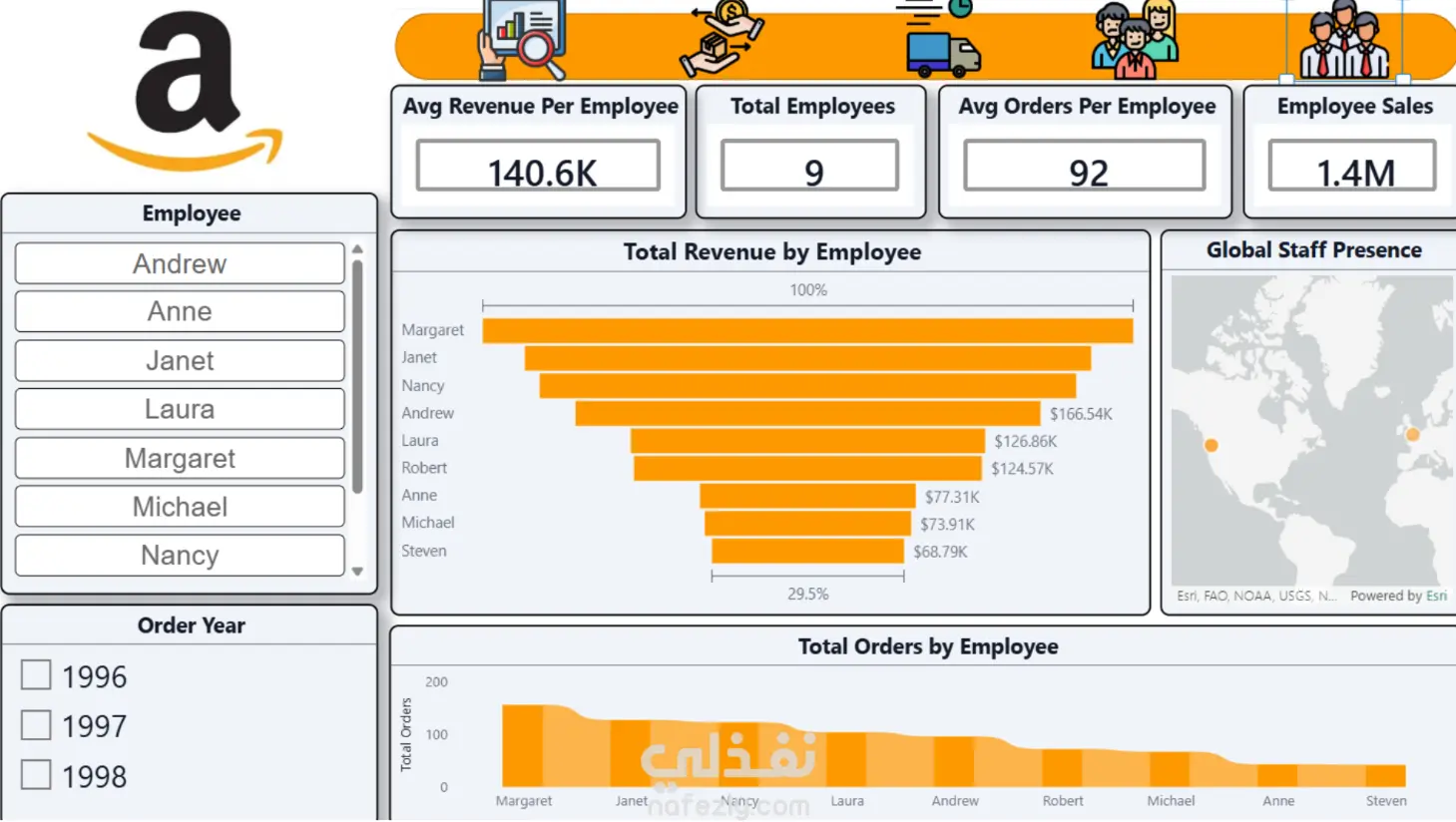Open the customers group icon
1456x822 pixels.
1135,40
